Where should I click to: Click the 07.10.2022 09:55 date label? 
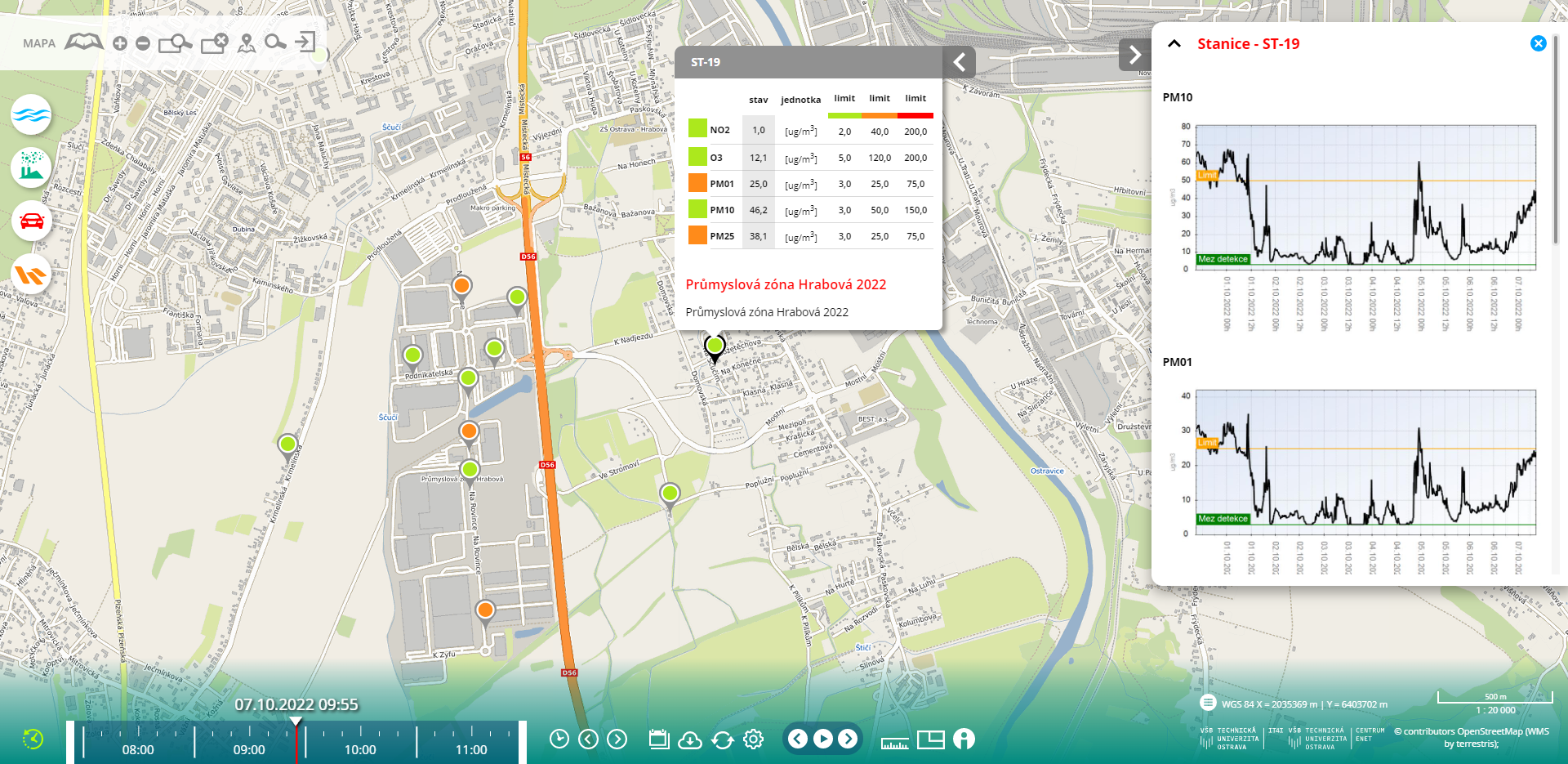click(296, 704)
